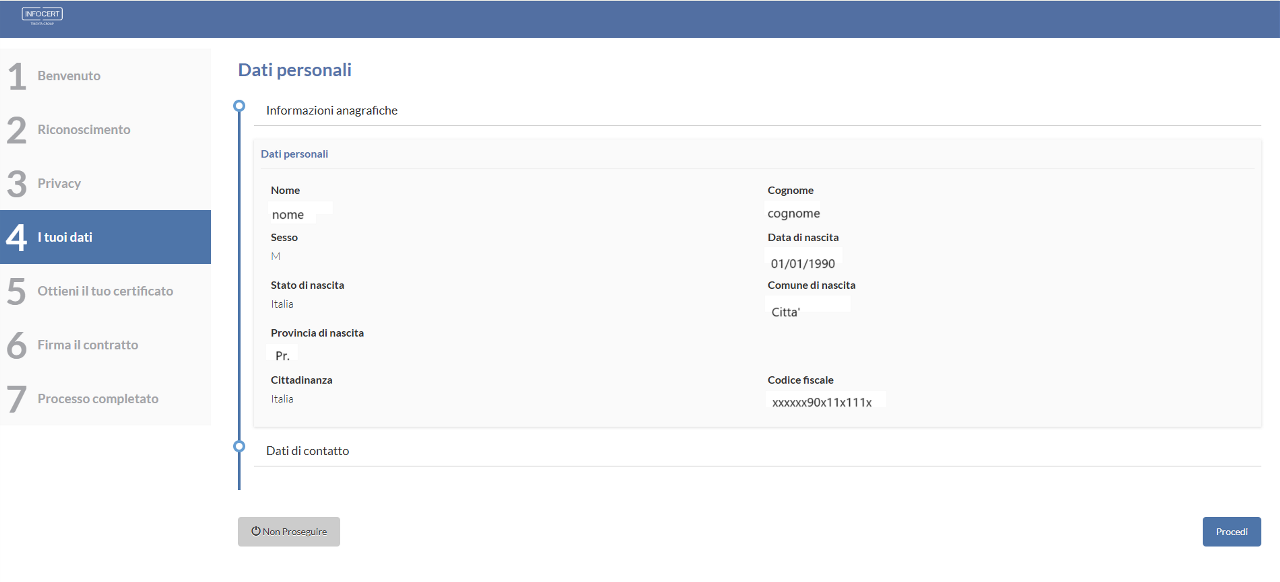The width and height of the screenshot is (1280, 582).
Task: Click the InfoCert logo in header
Action: (x=42, y=16)
